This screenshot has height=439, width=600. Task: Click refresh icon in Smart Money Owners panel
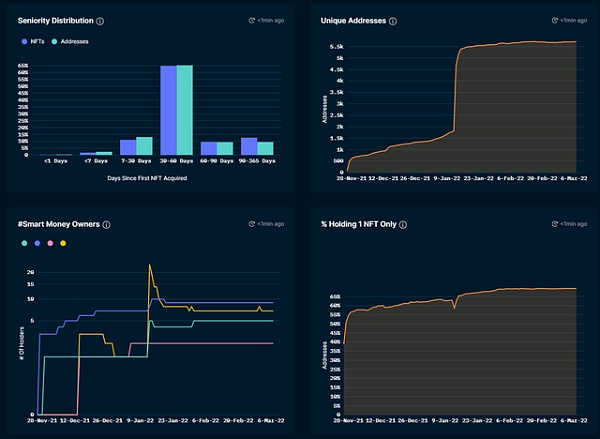(250, 225)
